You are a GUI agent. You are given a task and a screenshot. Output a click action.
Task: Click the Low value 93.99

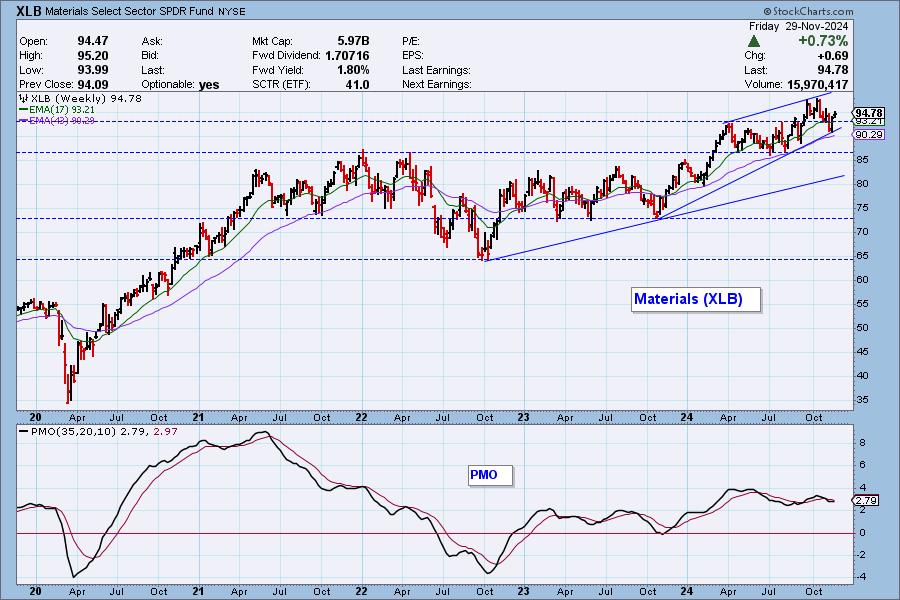tap(93, 70)
